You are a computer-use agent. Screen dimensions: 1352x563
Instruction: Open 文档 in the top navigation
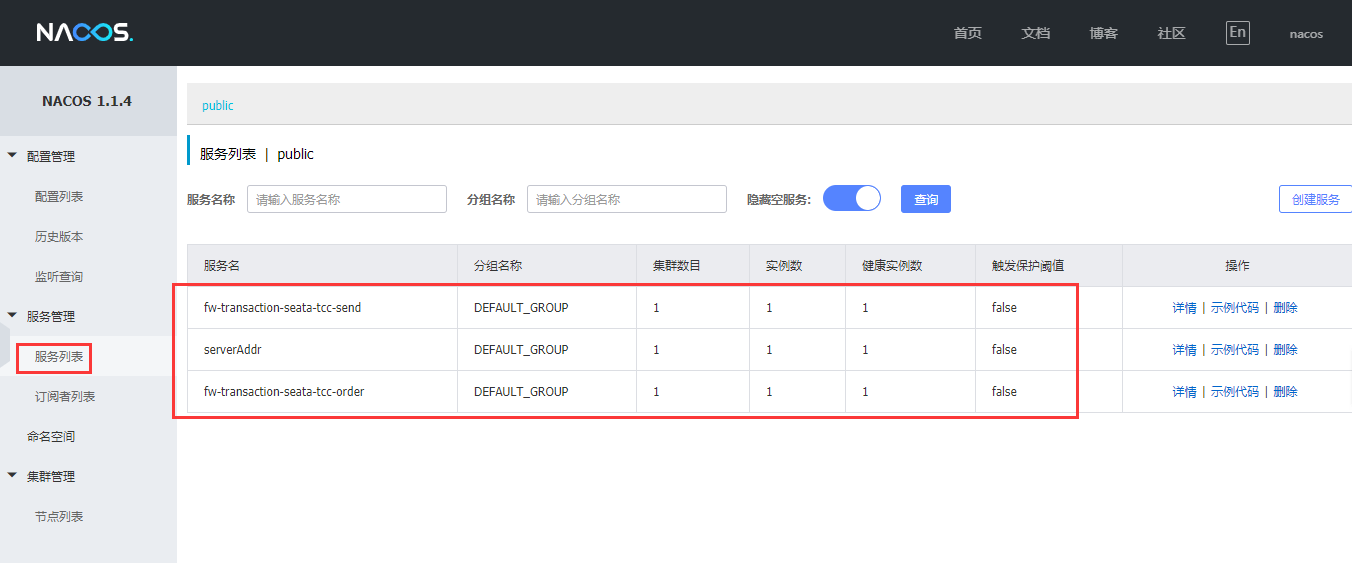(x=1035, y=33)
